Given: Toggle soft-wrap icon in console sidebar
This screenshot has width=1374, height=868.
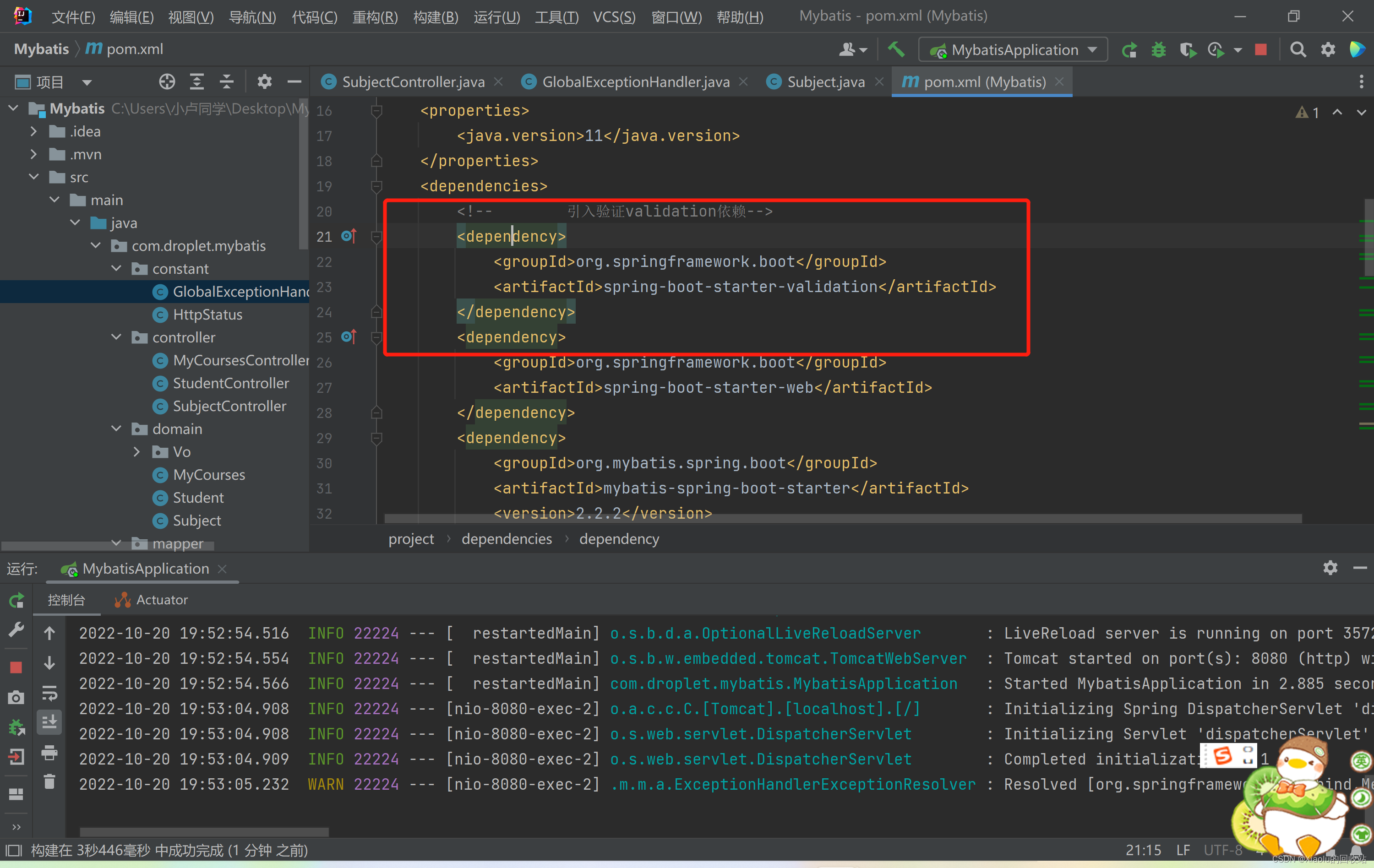Looking at the screenshot, I should (x=49, y=694).
